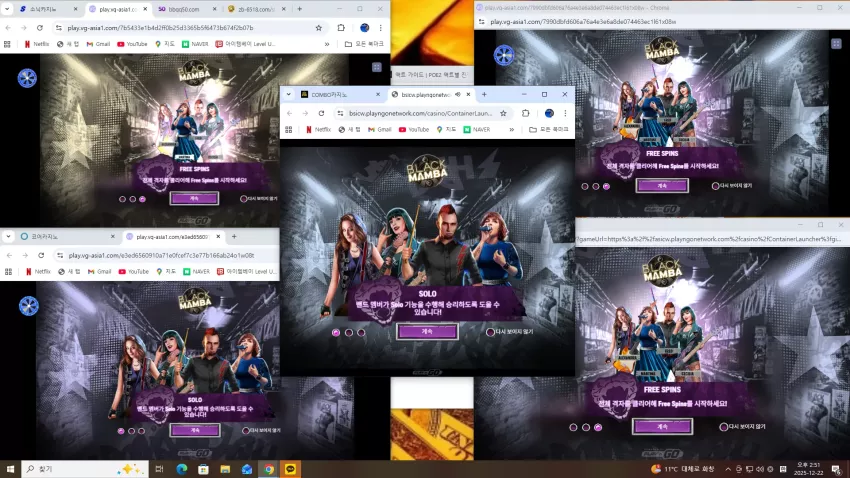The width and height of the screenshot is (850, 478).
Task: Click 계속 button in the middle SOLO window
Action: [x=427, y=331]
